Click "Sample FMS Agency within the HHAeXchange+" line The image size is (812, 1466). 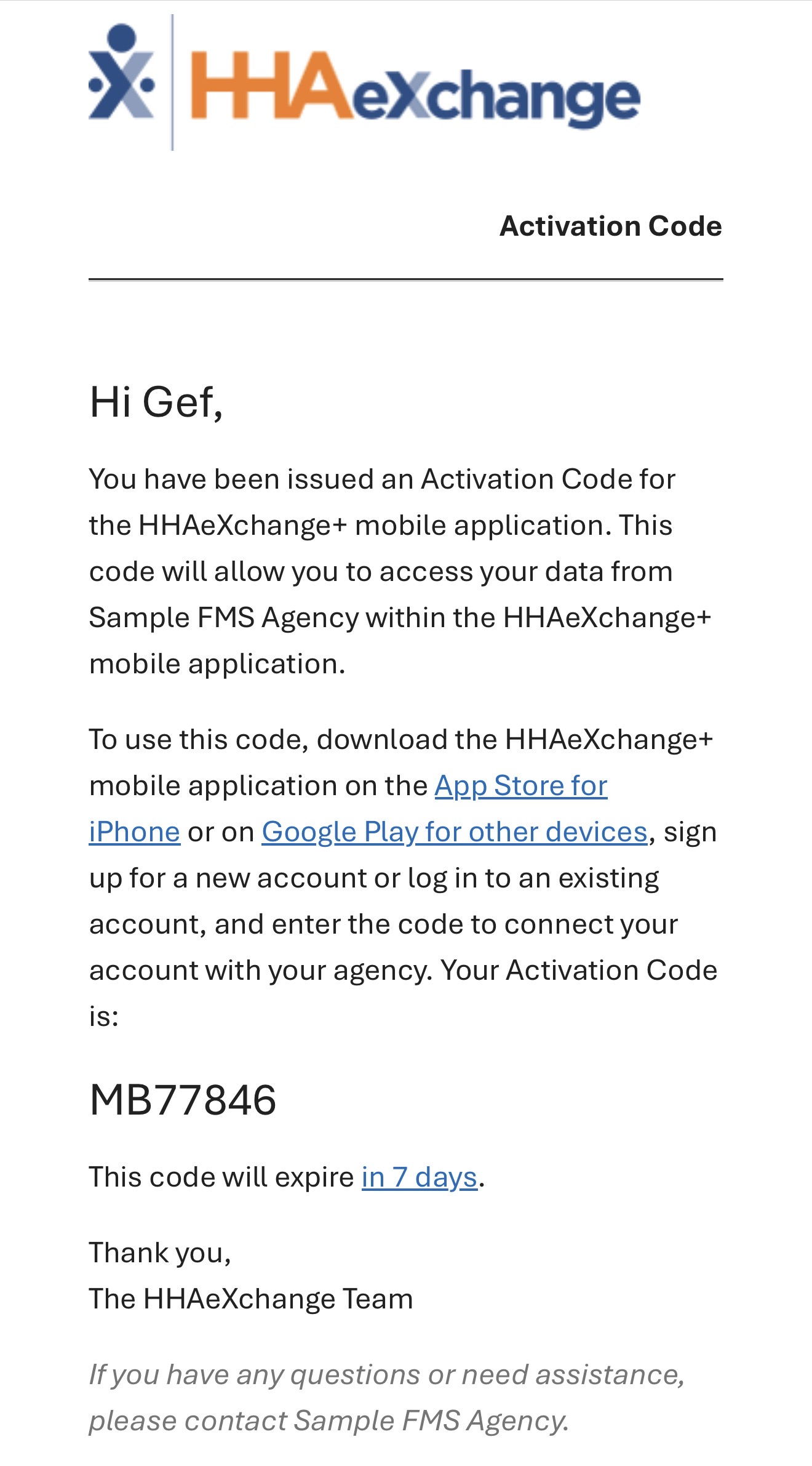coord(400,618)
